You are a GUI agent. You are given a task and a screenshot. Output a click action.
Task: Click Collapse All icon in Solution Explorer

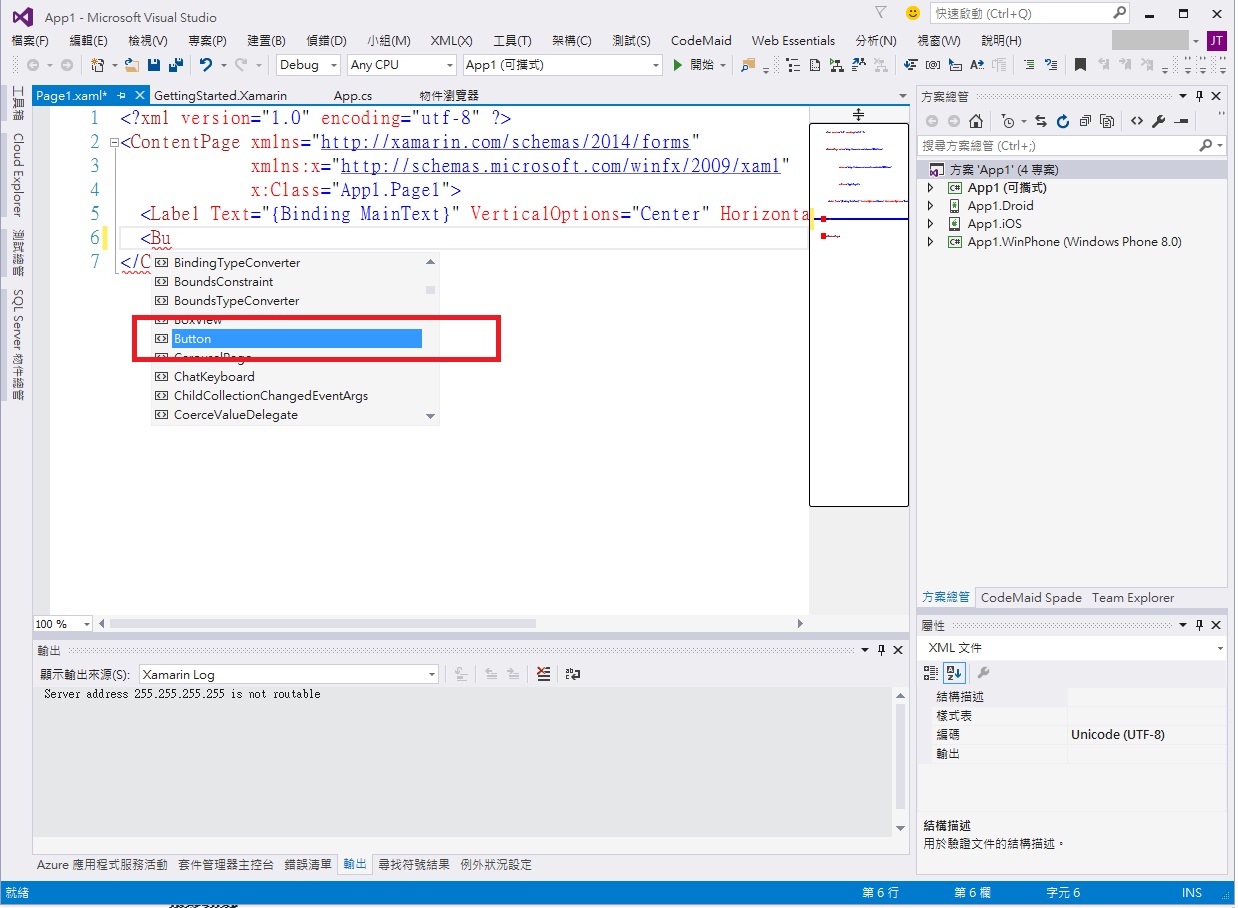[x=1085, y=121]
